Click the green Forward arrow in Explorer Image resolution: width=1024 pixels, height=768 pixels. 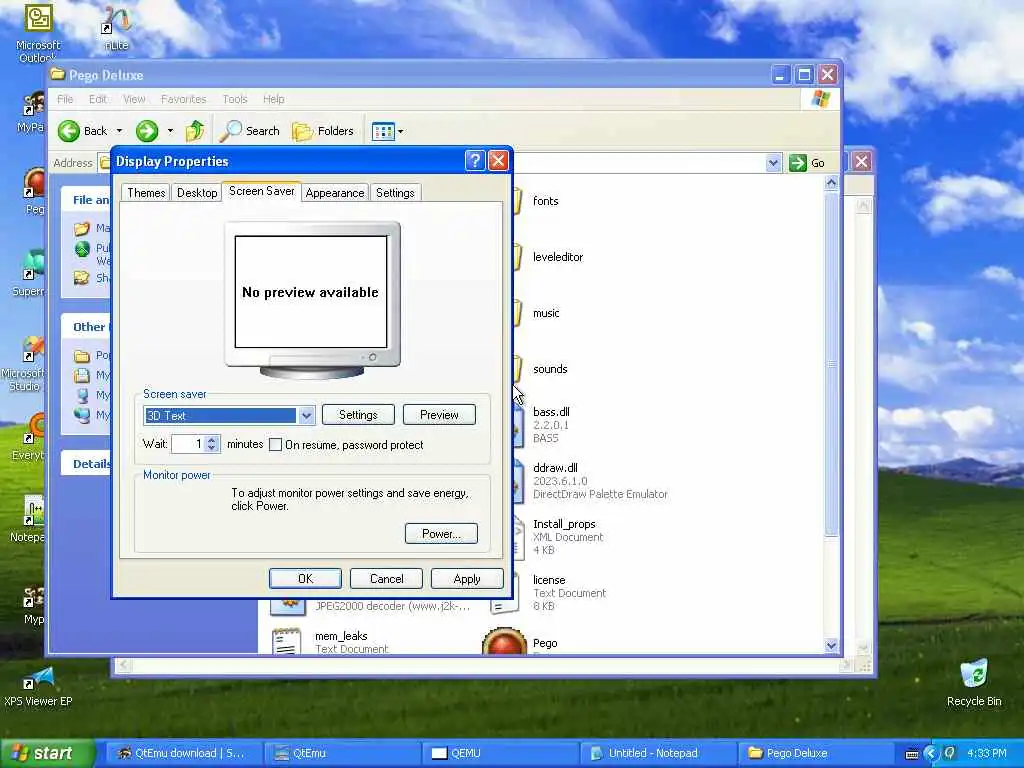coord(147,131)
